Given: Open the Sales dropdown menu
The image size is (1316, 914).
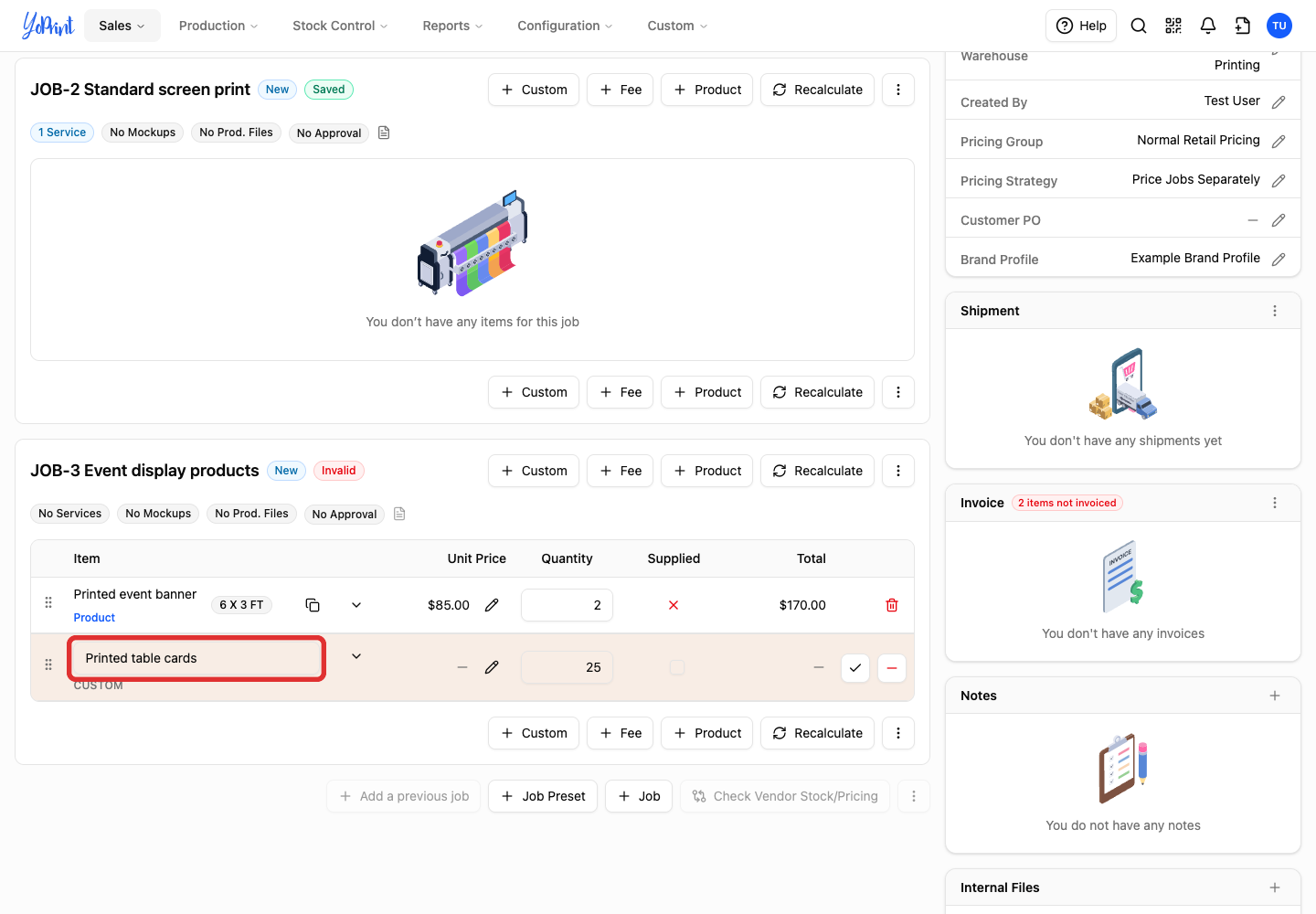Looking at the screenshot, I should 122,26.
